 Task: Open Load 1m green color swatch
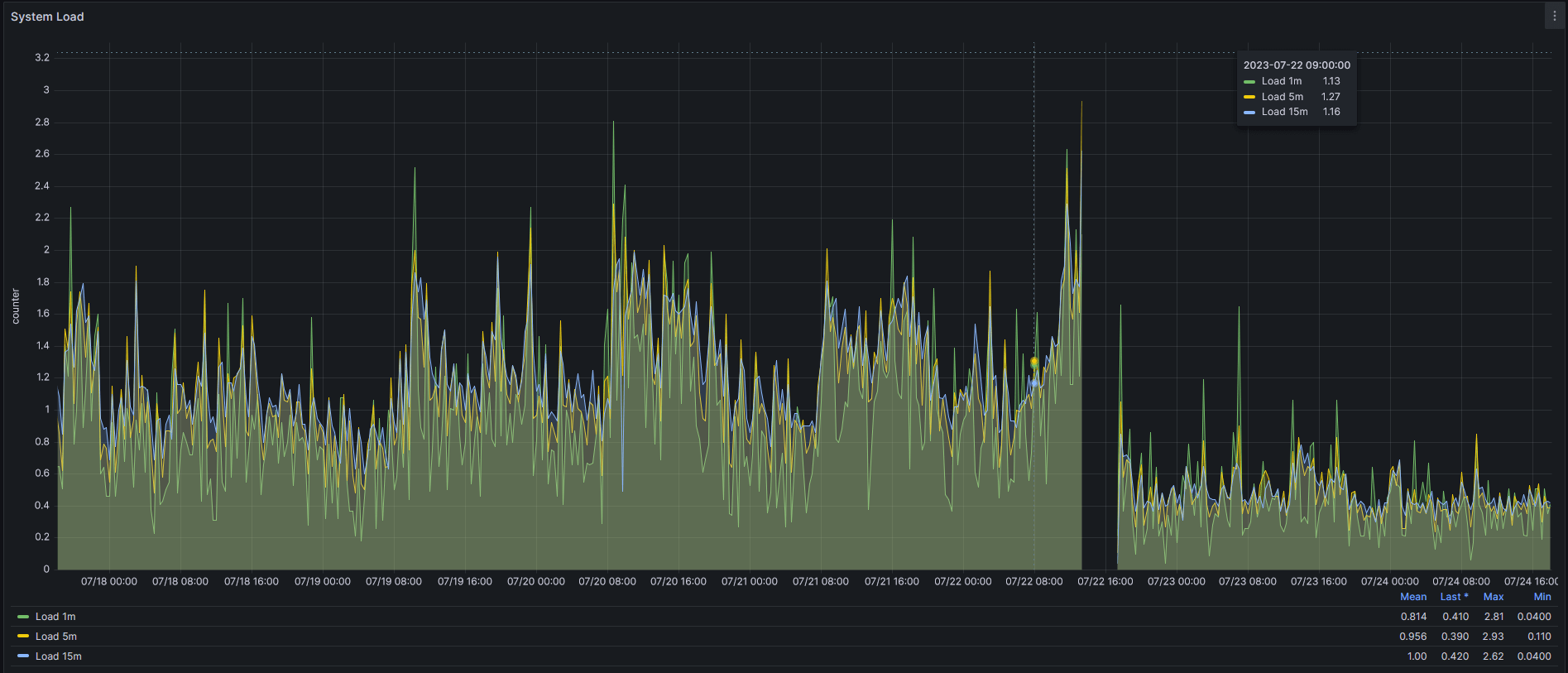click(23, 617)
